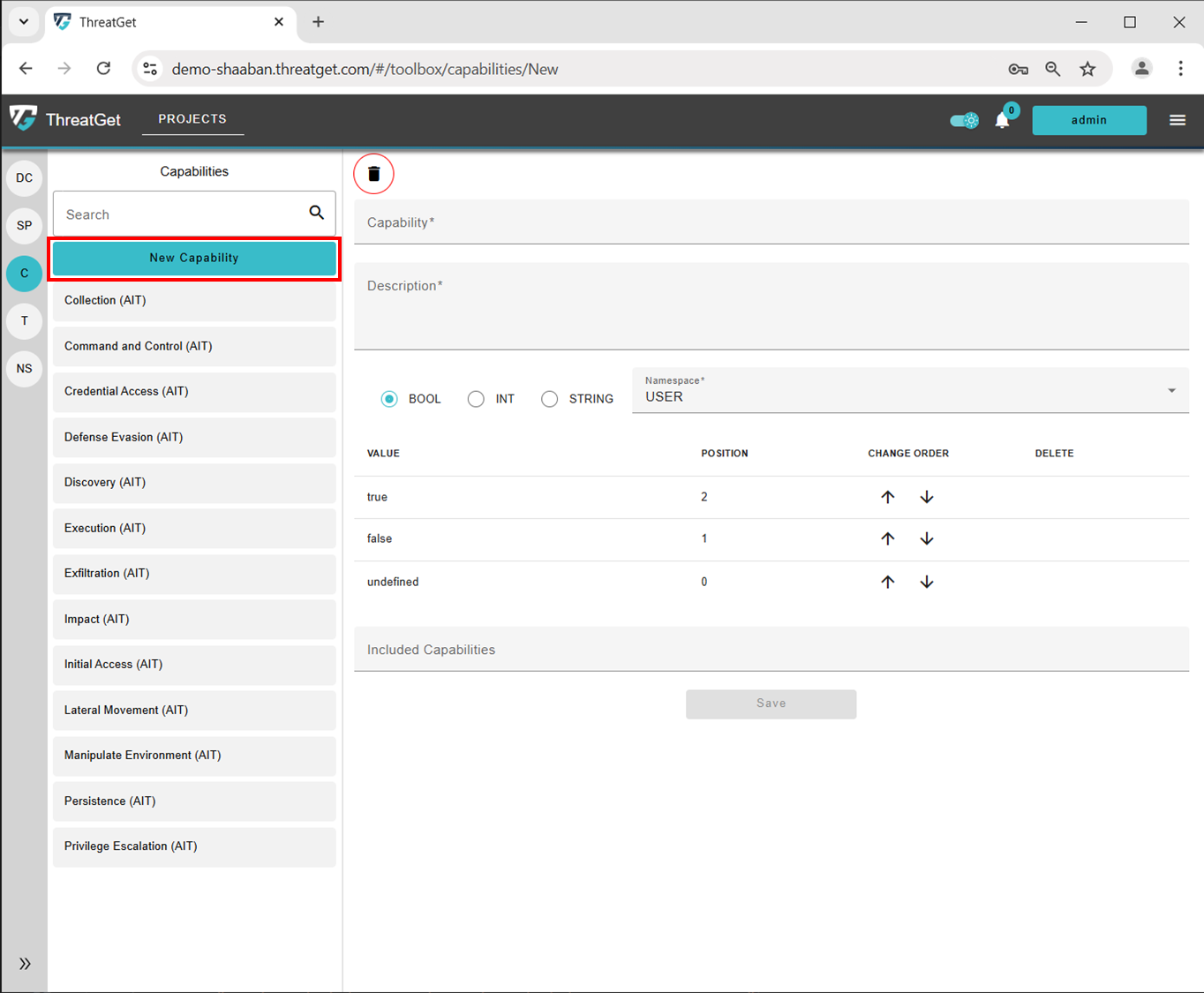
Task: Click the trash delete capability icon
Action: [x=373, y=174]
